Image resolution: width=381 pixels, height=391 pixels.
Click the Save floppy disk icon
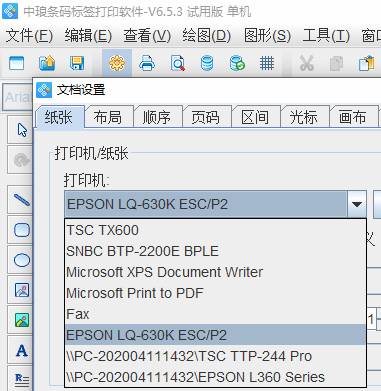[x=77, y=63]
